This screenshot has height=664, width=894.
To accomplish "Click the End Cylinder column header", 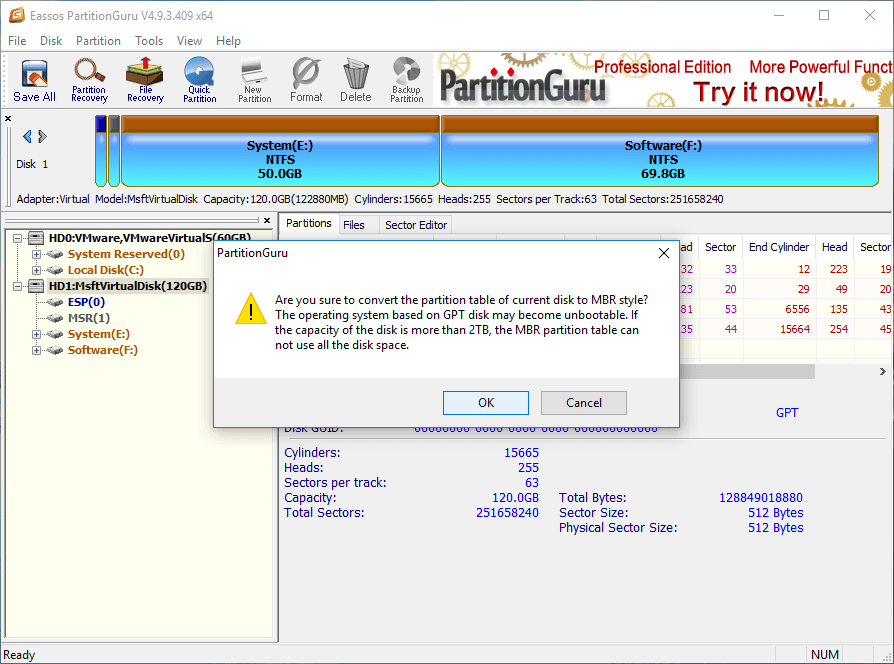I will [779, 247].
